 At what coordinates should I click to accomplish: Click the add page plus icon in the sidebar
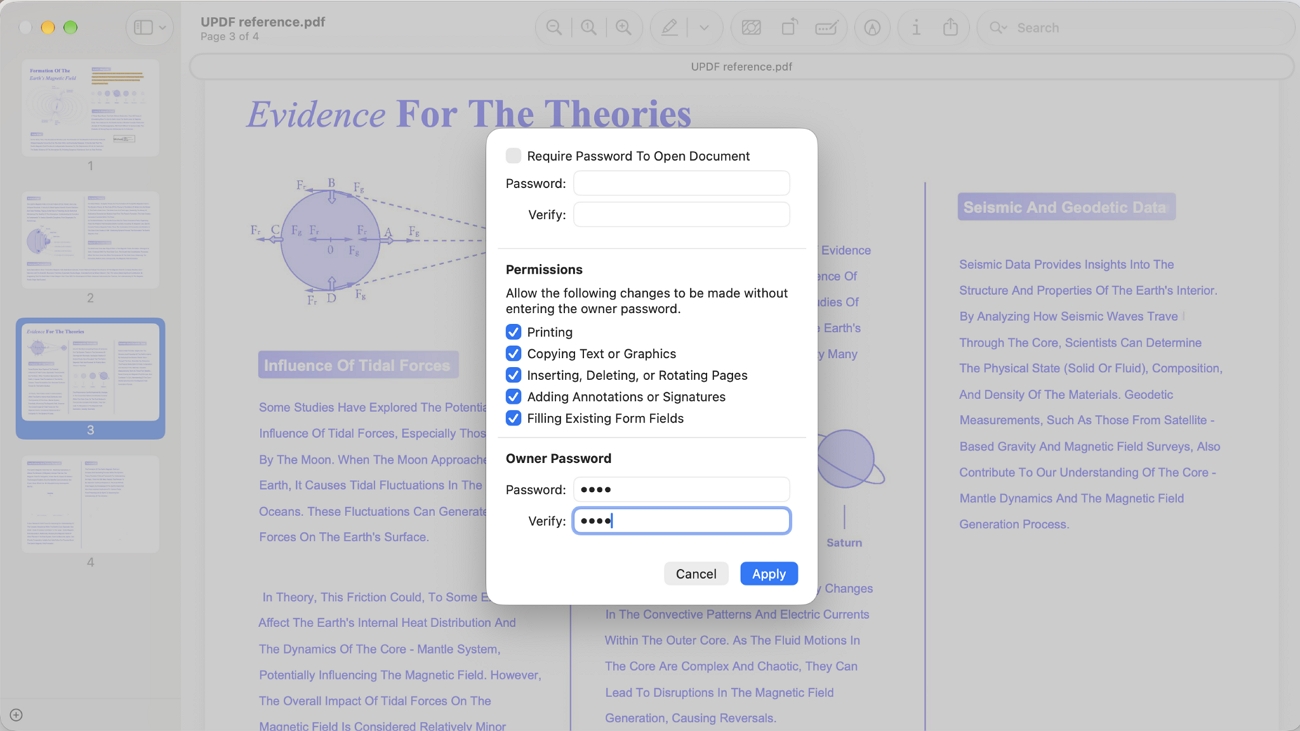tap(16, 715)
